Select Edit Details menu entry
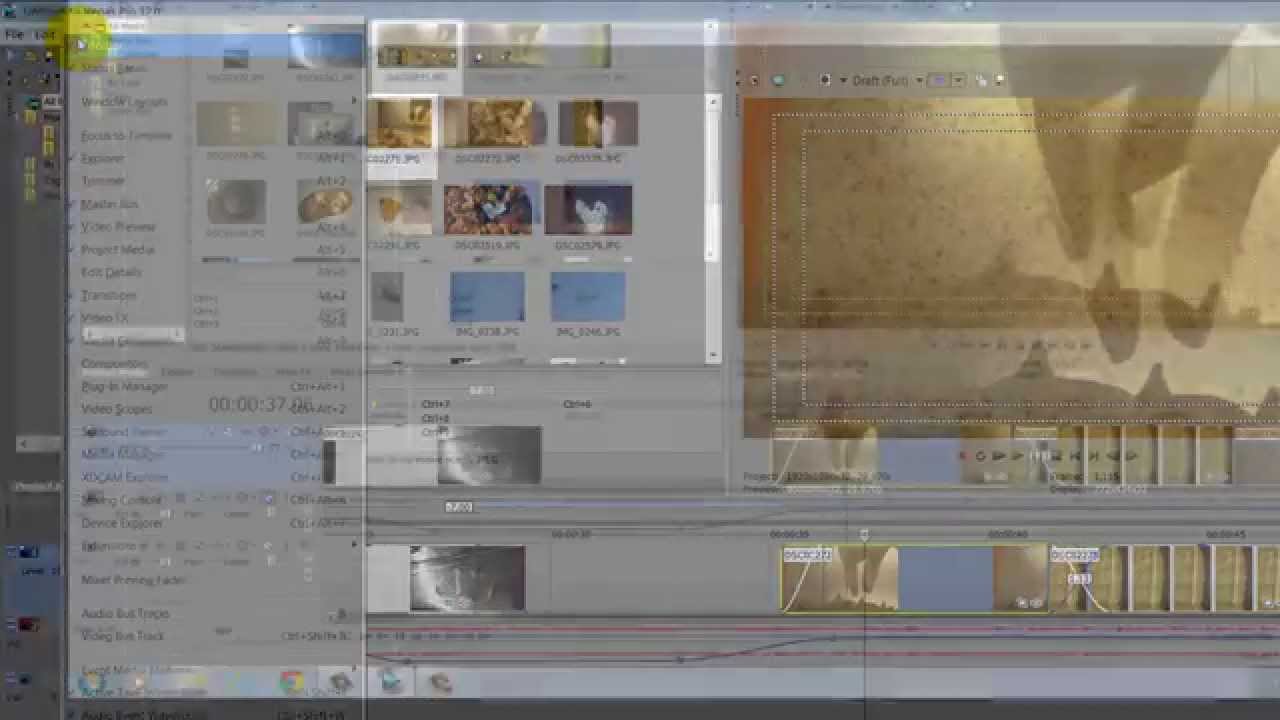 (x=111, y=272)
